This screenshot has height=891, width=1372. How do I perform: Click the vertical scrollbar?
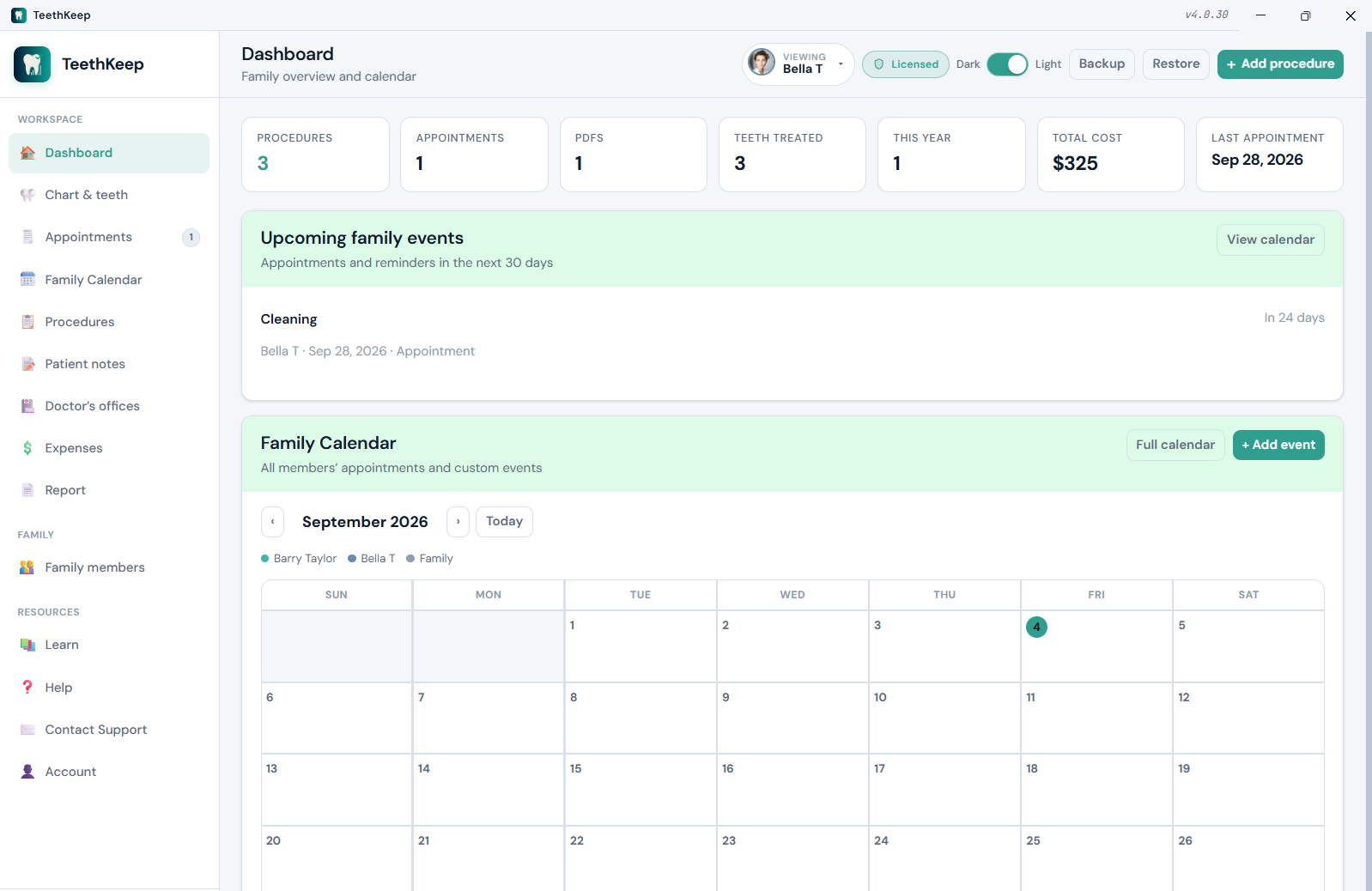[1369, 461]
